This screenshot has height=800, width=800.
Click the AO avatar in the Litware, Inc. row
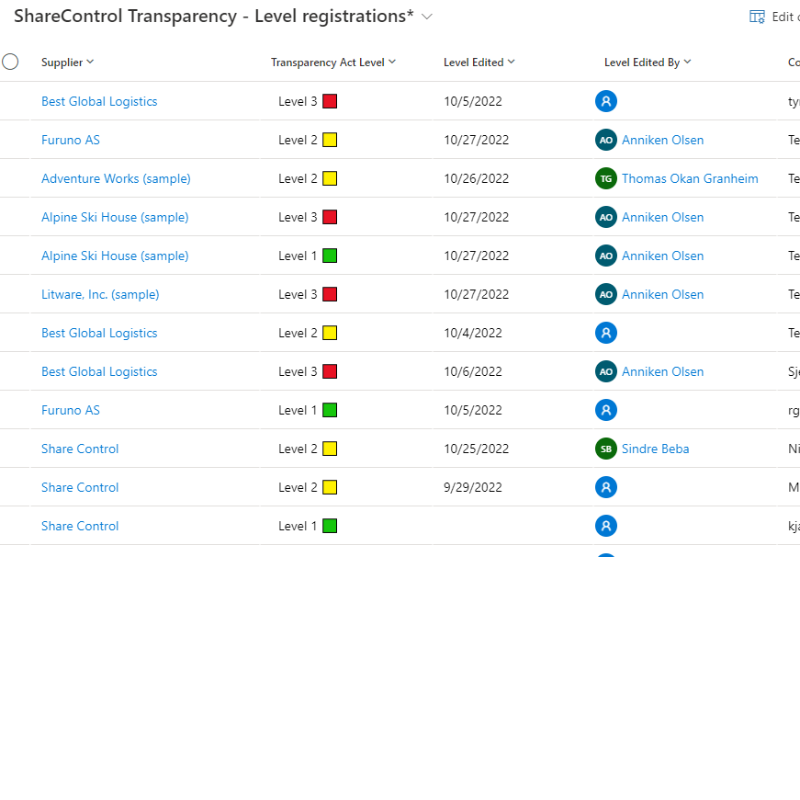click(x=606, y=294)
